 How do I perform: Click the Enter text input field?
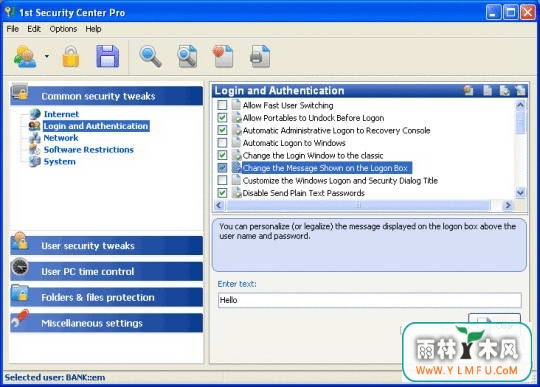click(370, 300)
